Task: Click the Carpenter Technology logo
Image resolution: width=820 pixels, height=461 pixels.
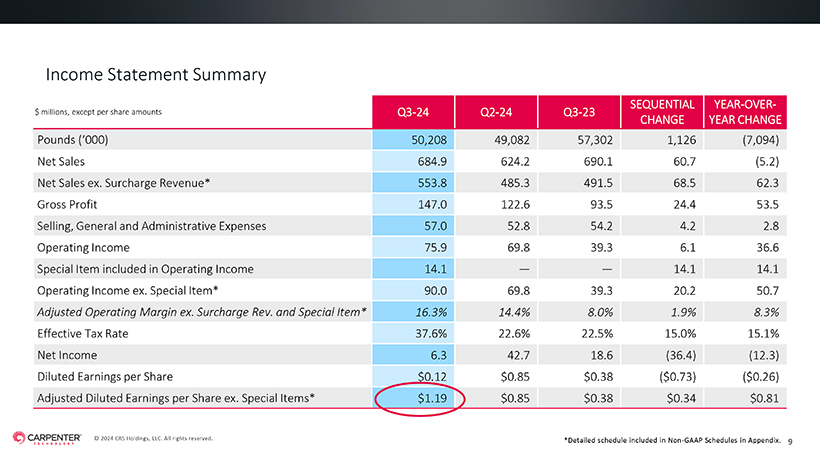Action: click(x=47, y=438)
